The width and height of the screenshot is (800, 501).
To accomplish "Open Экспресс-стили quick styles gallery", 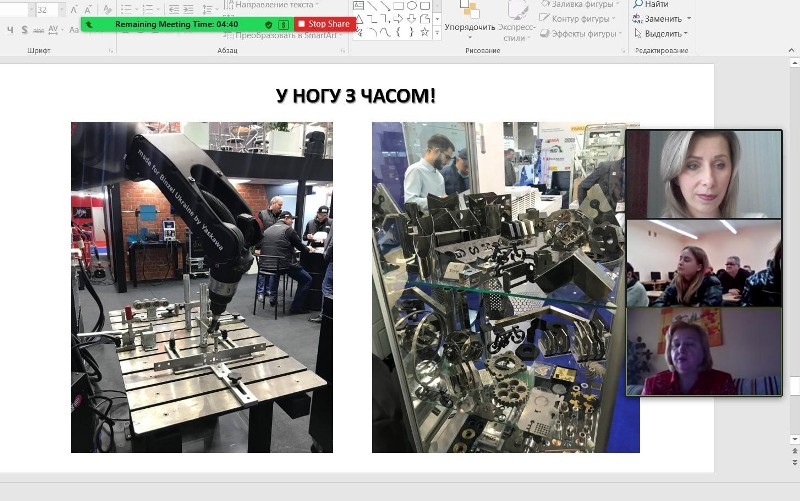I will point(517,20).
